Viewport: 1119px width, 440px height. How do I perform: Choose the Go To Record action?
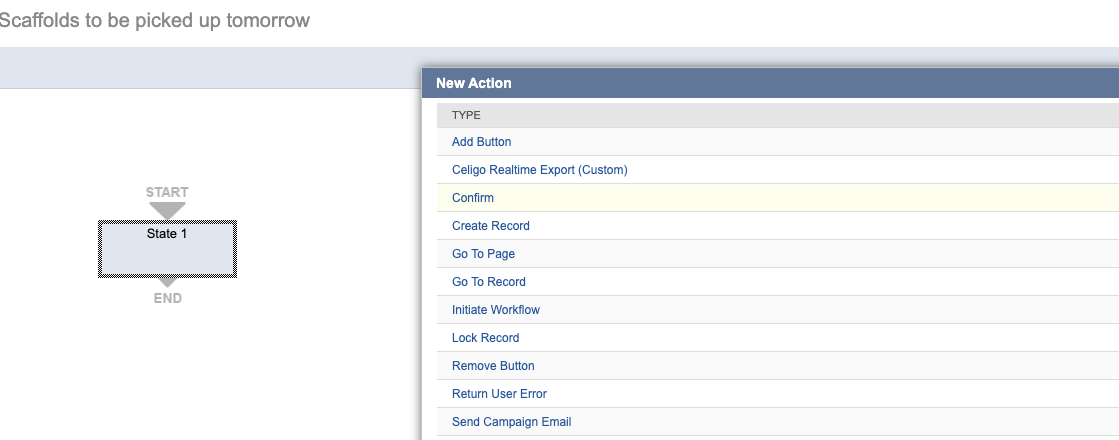click(488, 282)
